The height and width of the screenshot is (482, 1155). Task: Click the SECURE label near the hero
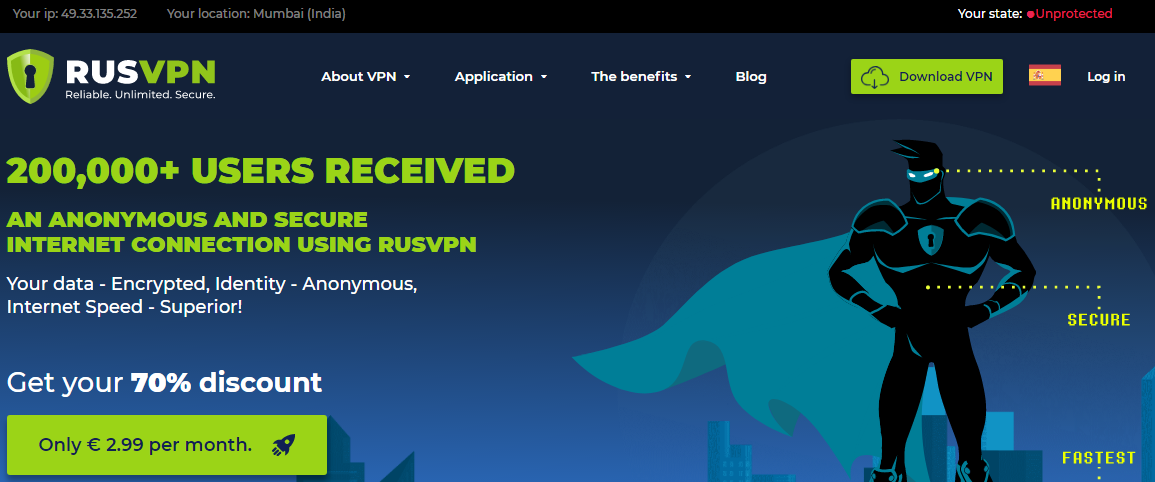1099,320
